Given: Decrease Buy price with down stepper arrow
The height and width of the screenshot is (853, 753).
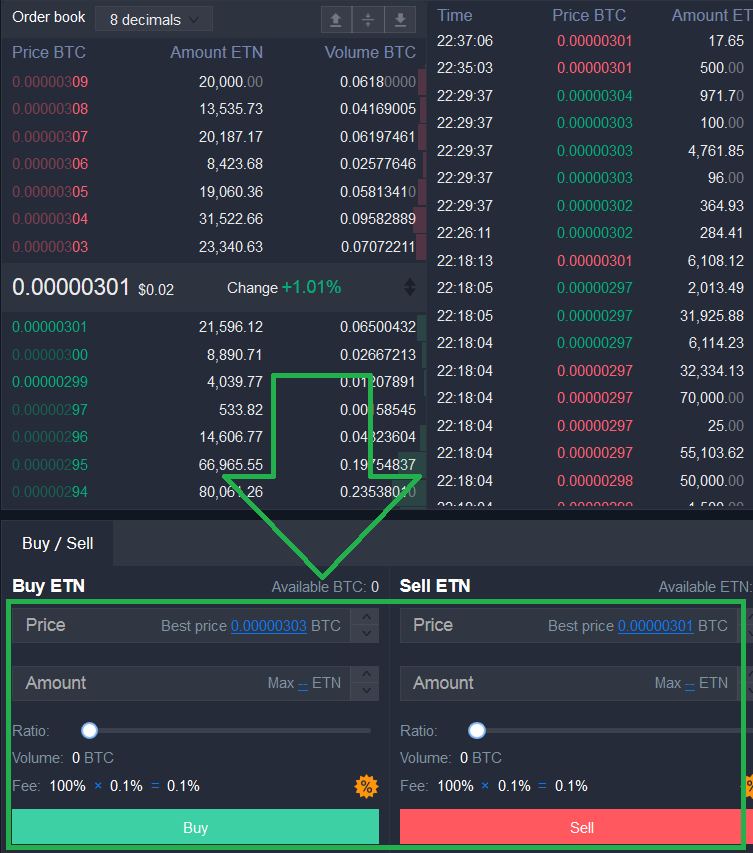Looking at the screenshot, I should coord(367,633).
